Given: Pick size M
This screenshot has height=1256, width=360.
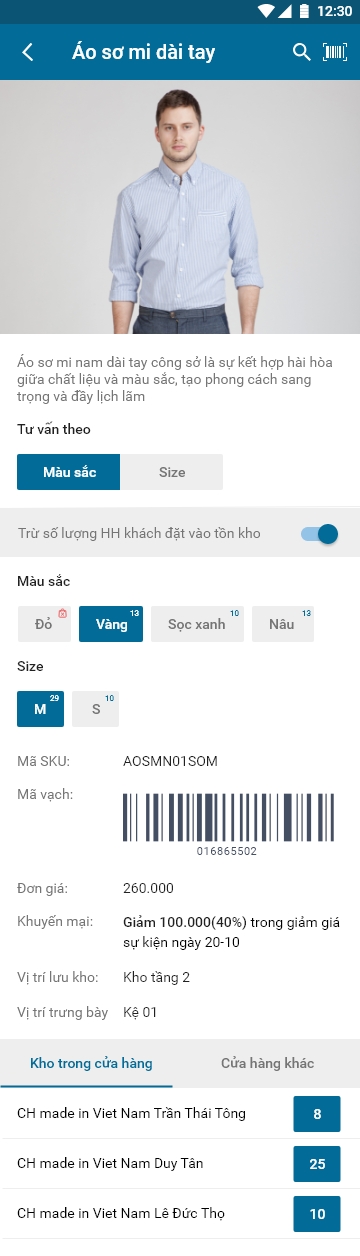Looking at the screenshot, I should [40, 709].
